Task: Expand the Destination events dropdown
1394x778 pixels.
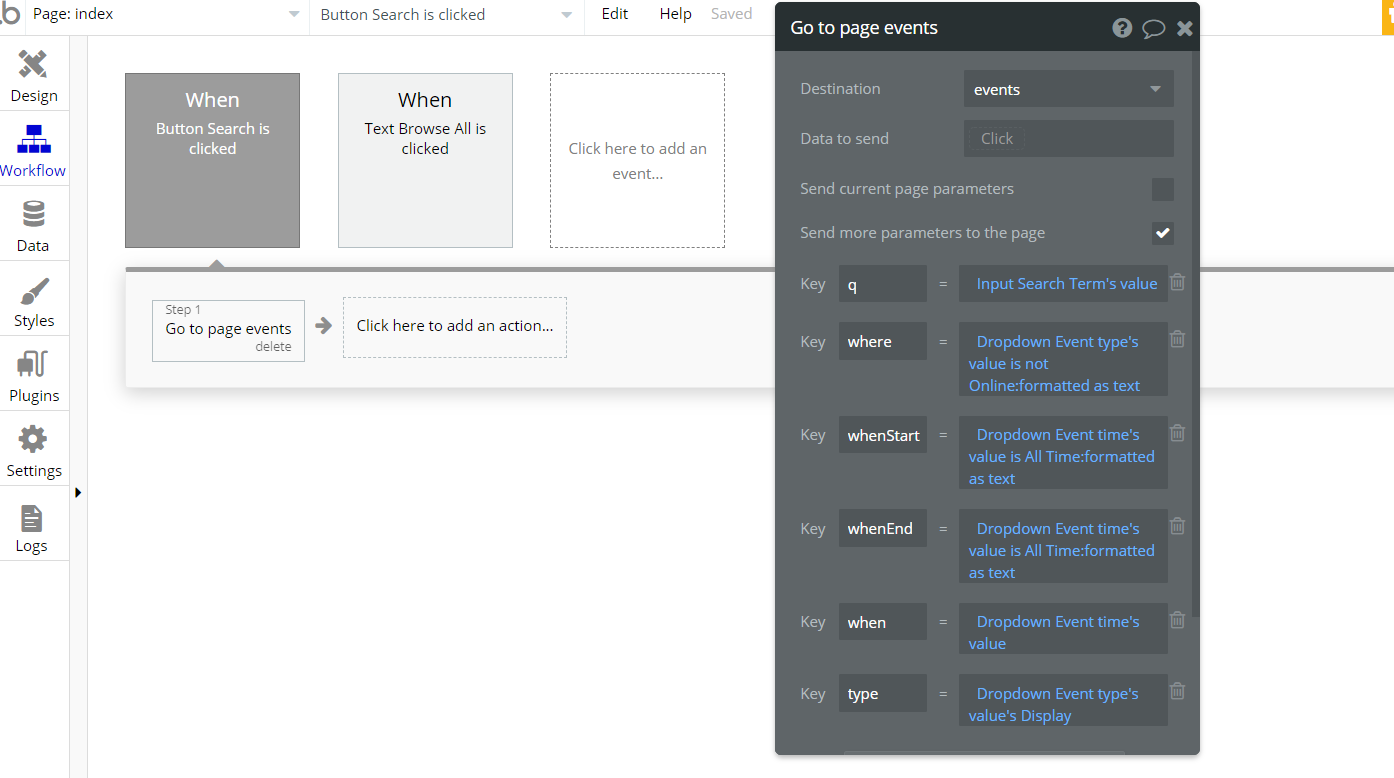Action: (1068, 89)
